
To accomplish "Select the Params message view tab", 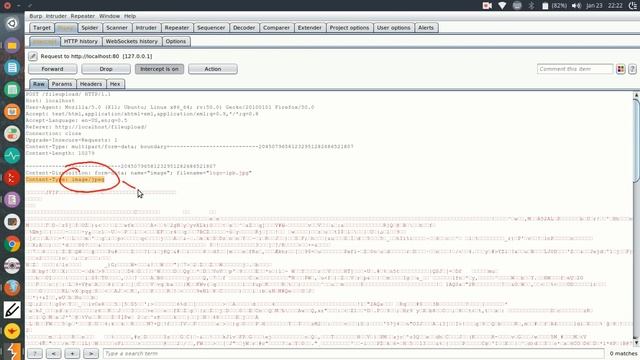I will pos(62,84).
